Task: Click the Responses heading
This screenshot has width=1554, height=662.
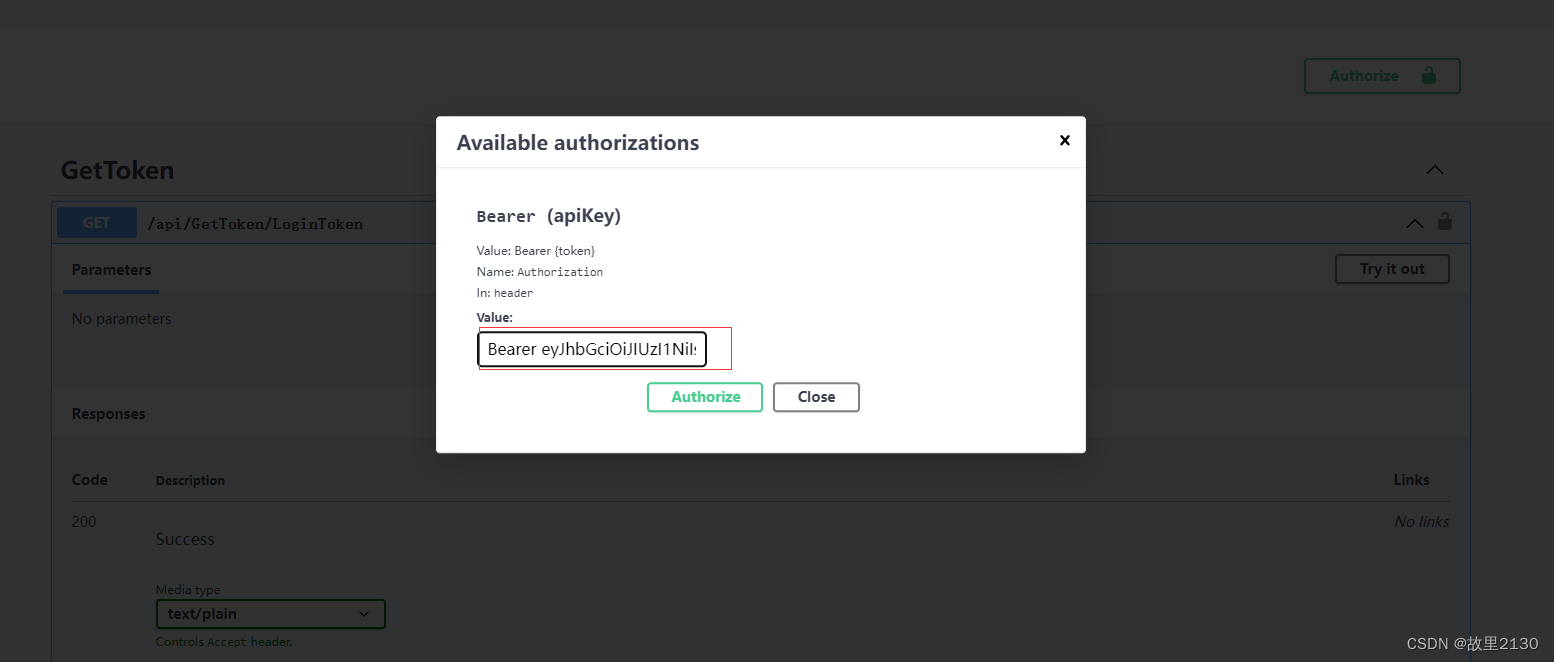Action: [x=108, y=414]
